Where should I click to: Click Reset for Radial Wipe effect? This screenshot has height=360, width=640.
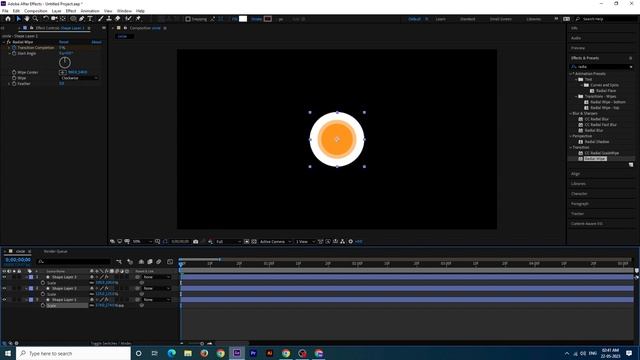click(64, 42)
